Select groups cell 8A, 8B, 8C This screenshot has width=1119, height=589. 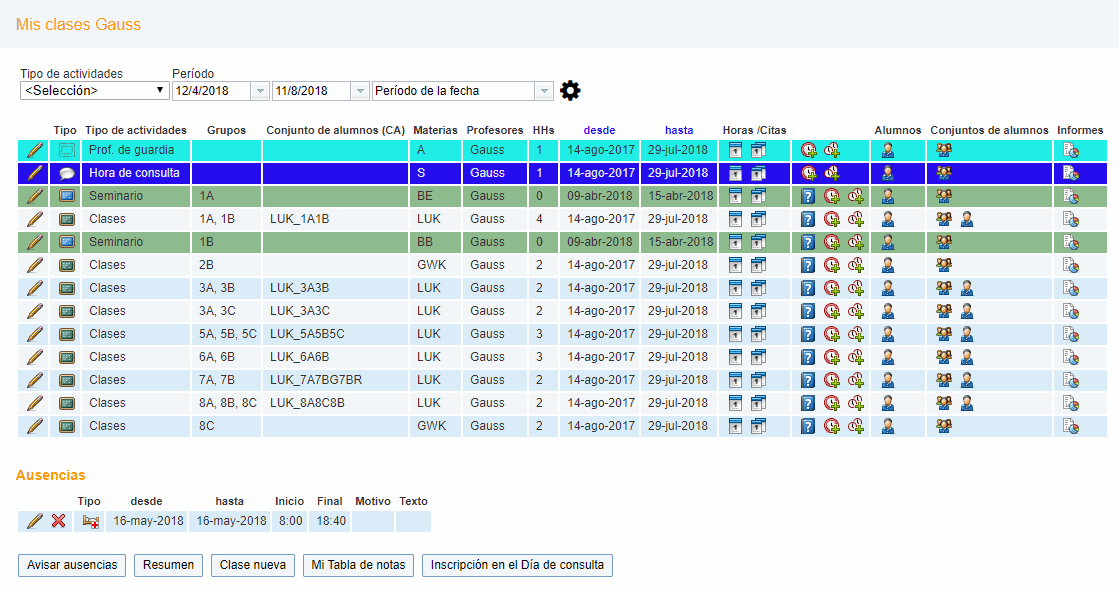coord(226,403)
